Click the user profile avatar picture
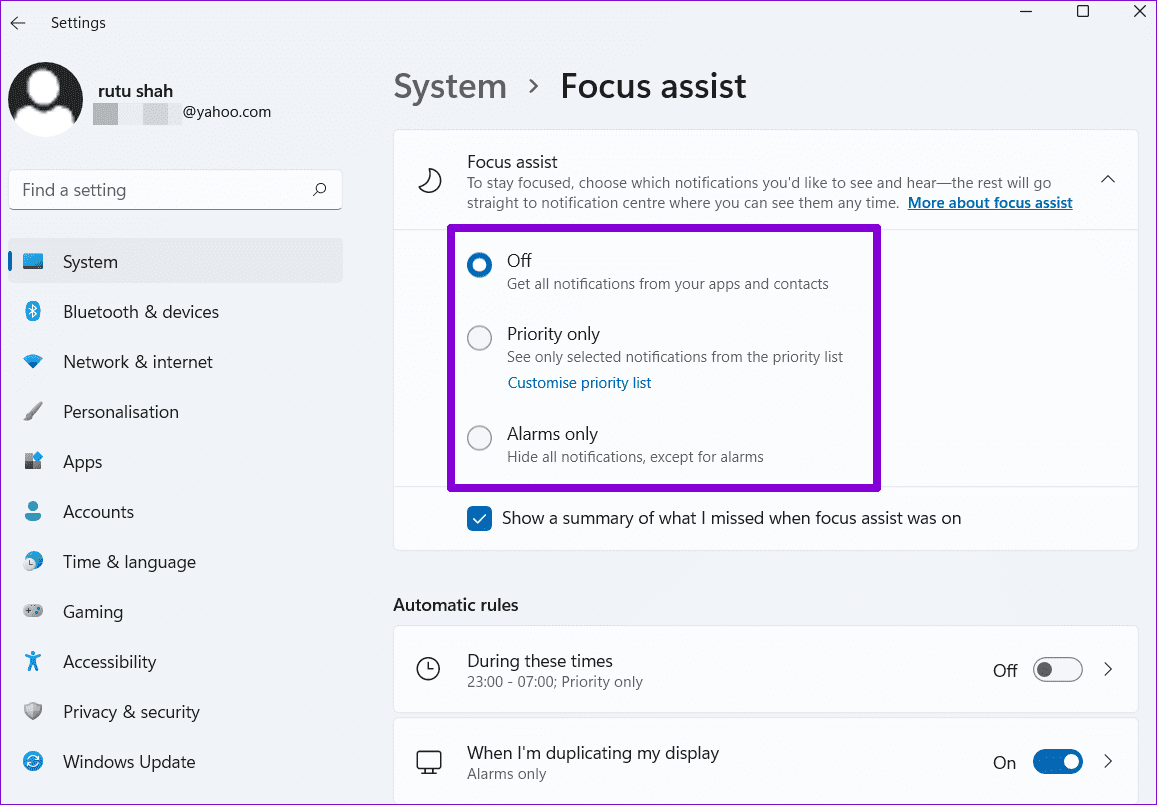The height and width of the screenshot is (805, 1157). (x=46, y=99)
